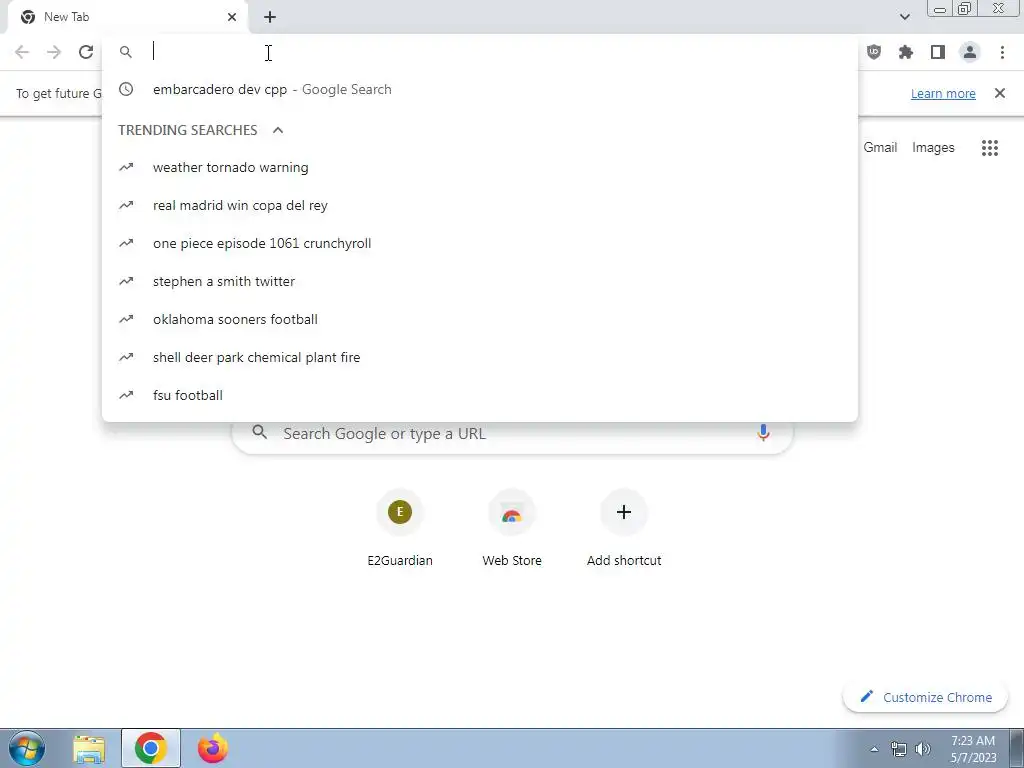Viewport: 1024px width, 768px height.
Task: Select one piece episode 1061 crunchyroll
Action: [x=480, y=243]
